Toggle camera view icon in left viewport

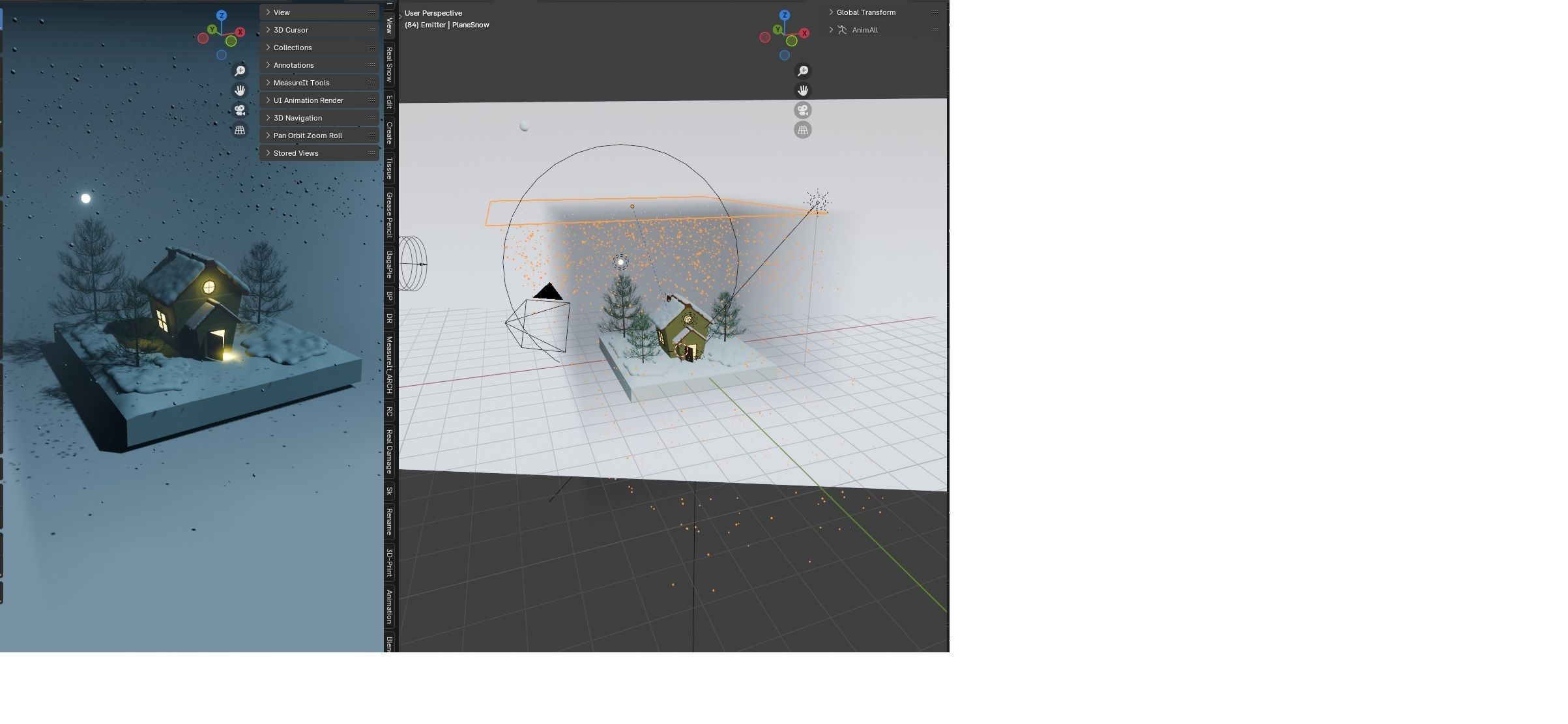tap(240, 110)
